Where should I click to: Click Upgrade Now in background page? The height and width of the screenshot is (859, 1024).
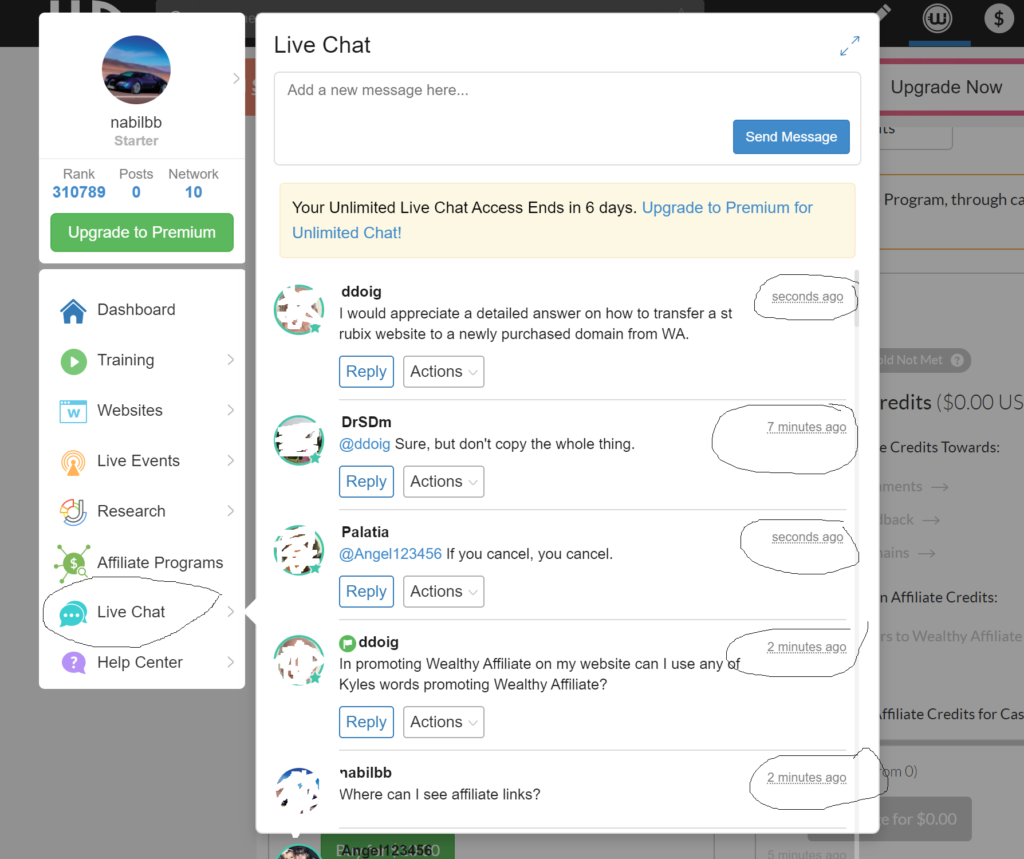click(946, 87)
